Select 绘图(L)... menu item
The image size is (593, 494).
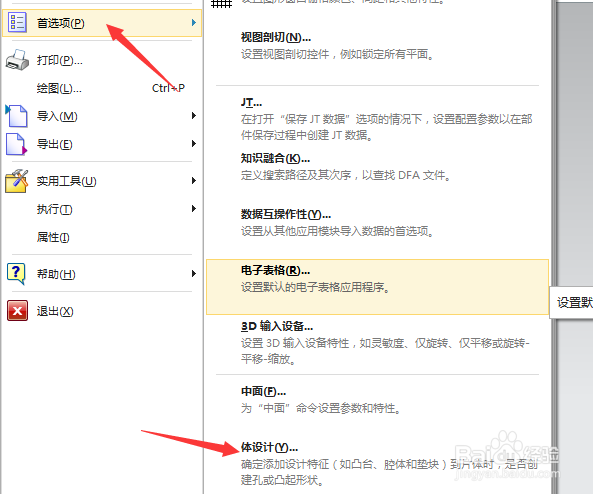click(59, 88)
